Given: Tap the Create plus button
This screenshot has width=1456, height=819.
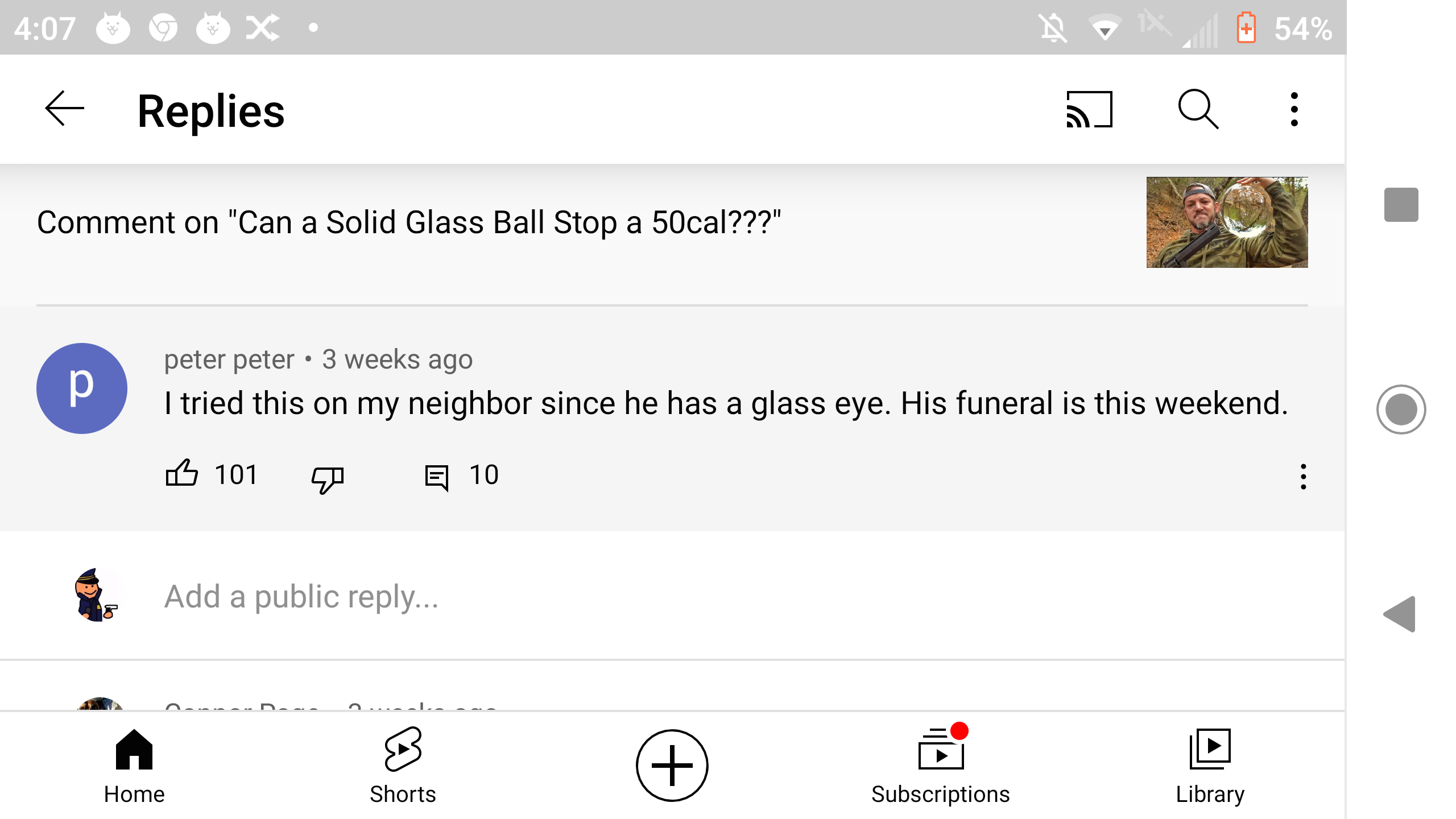Looking at the screenshot, I should click(x=672, y=766).
